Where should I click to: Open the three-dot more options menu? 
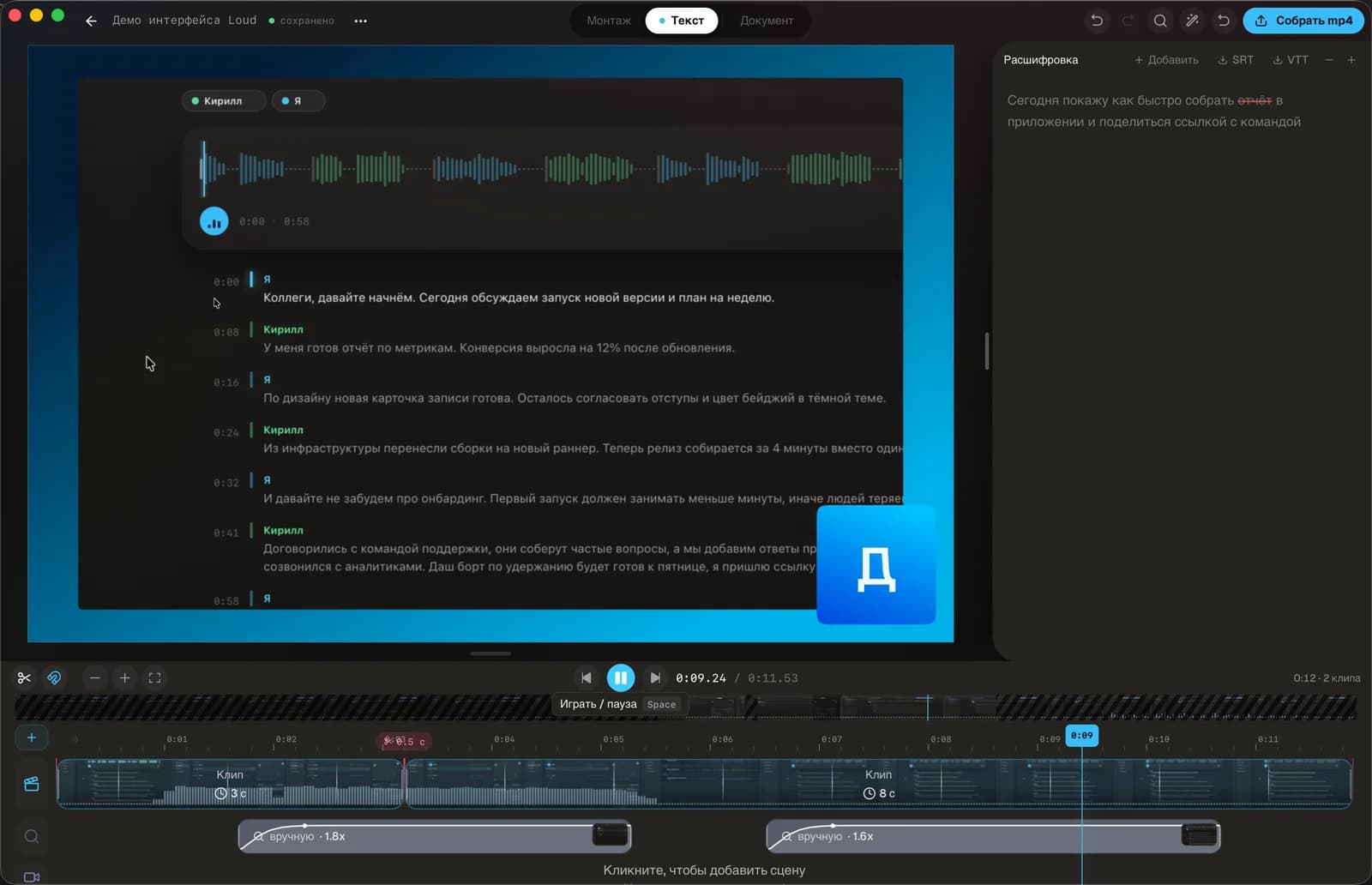click(360, 21)
